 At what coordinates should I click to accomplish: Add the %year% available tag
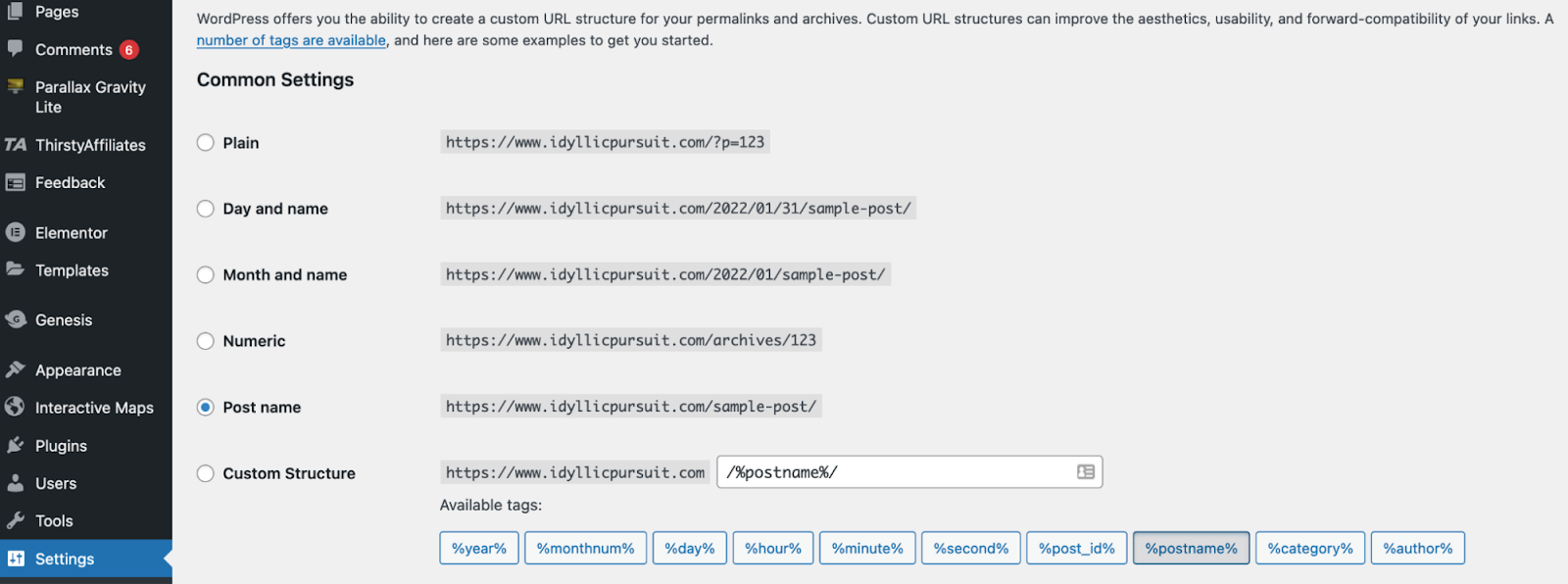(479, 549)
